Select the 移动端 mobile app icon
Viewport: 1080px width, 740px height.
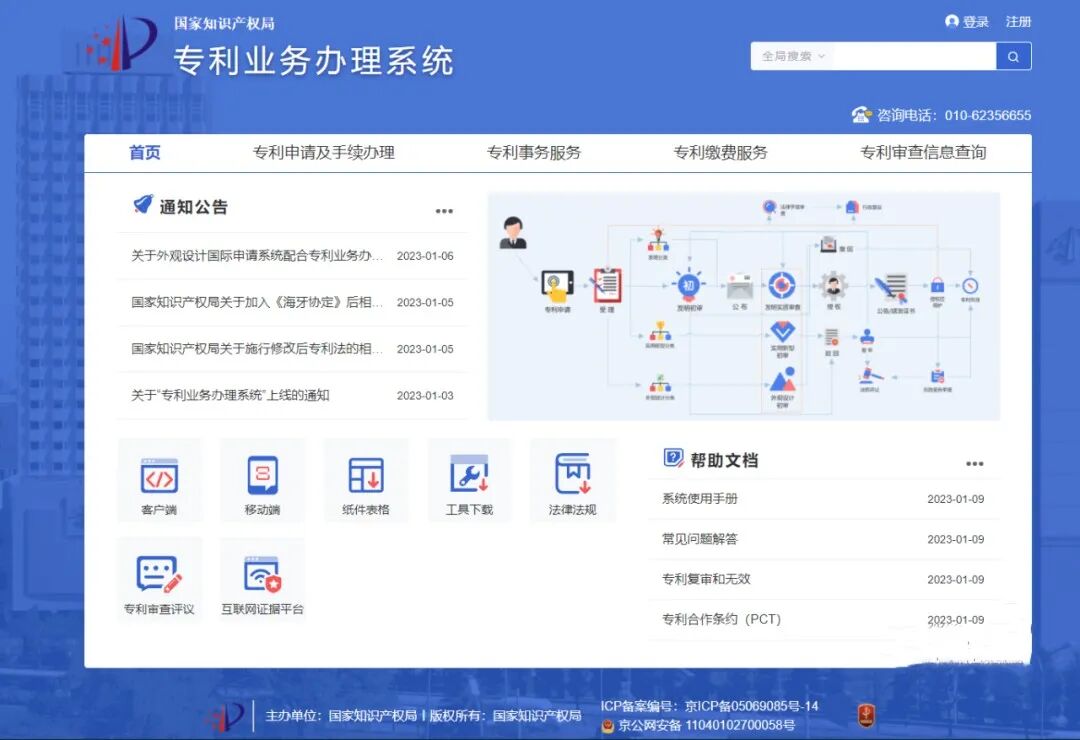coord(262,480)
